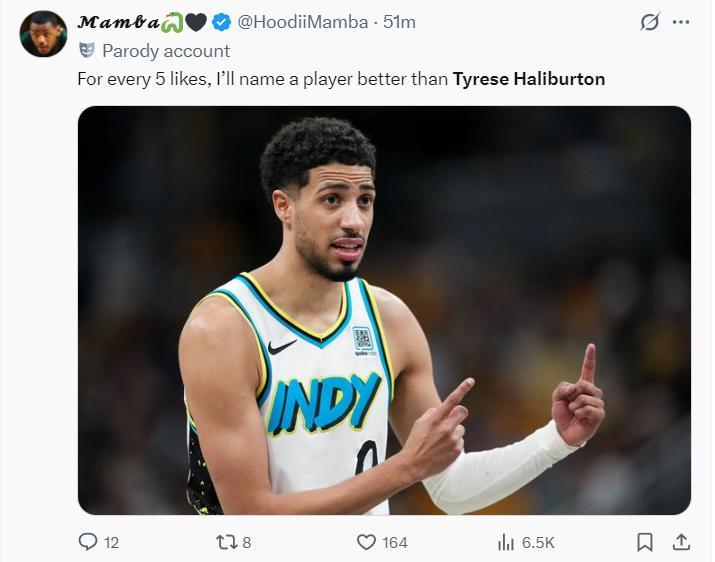Image resolution: width=715 pixels, height=562 pixels.
Task: Click the reply speech bubble icon
Action: (x=88, y=542)
